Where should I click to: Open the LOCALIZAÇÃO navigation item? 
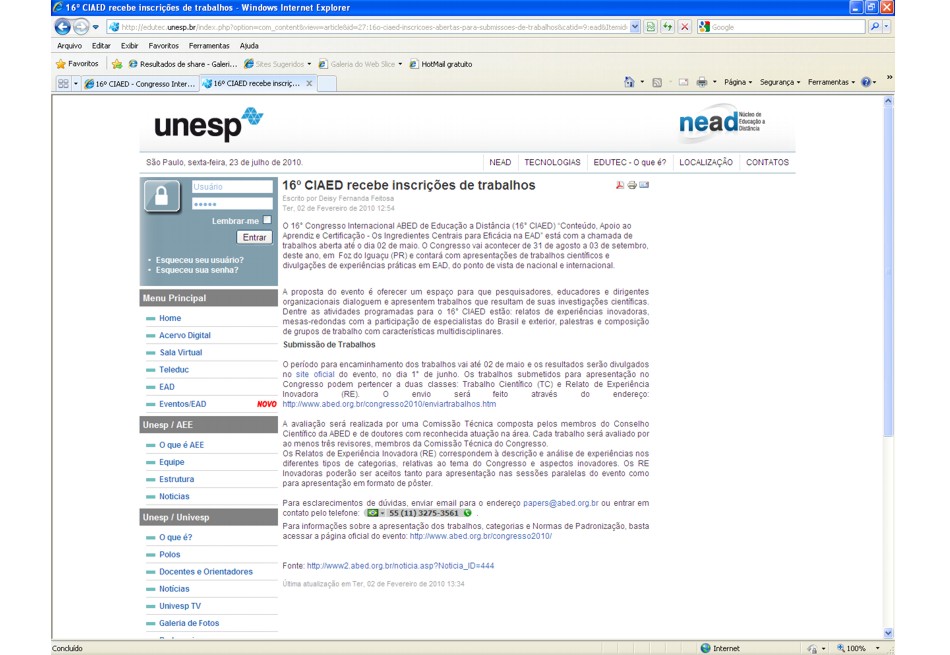[x=706, y=162]
